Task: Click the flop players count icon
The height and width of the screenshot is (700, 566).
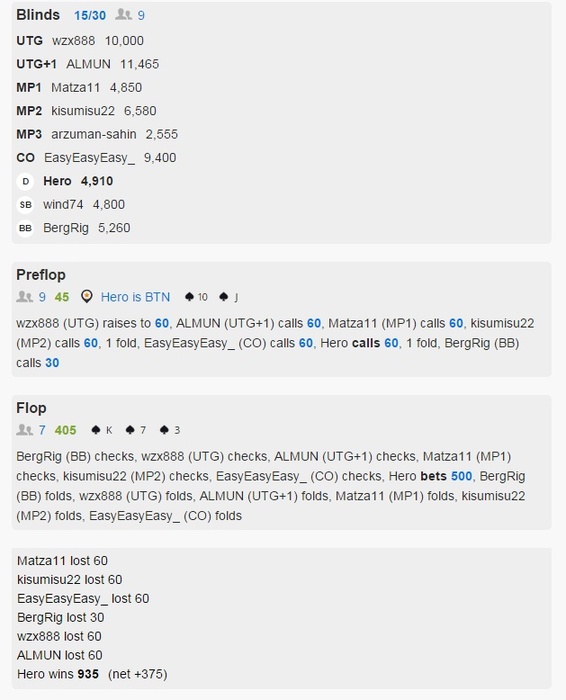Action: [25, 430]
